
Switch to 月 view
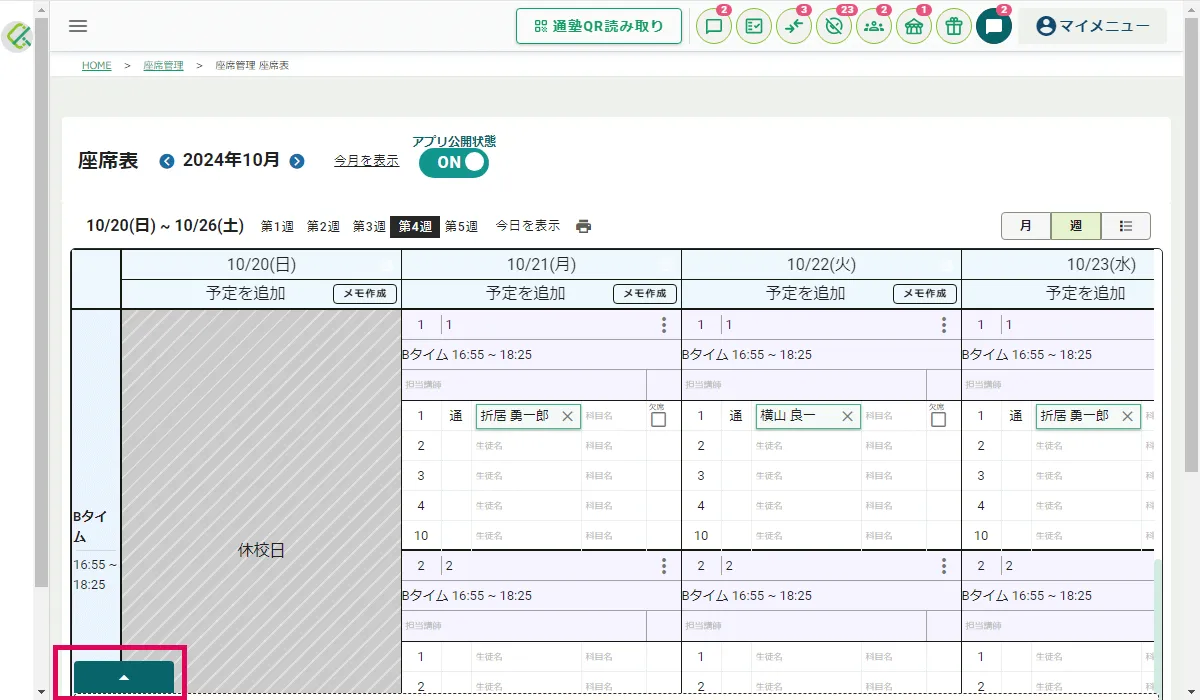pyautogui.click(x=1026, y=226)
